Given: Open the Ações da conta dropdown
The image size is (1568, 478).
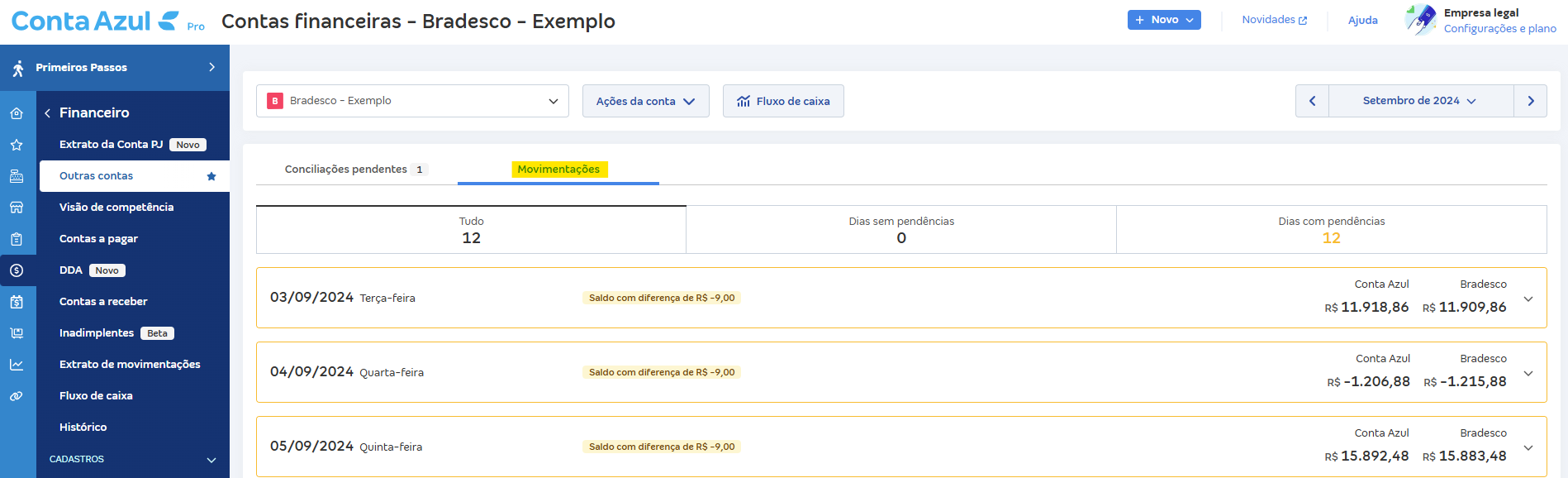Looking at the screenshot, I should pos(646,101).
